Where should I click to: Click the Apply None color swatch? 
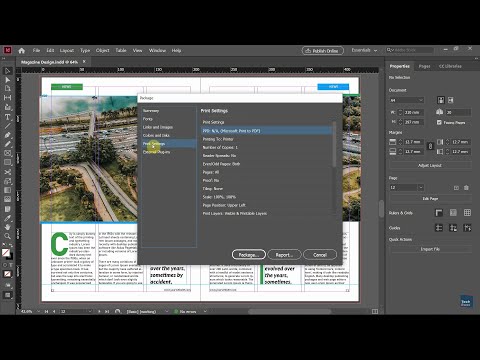point(7,274)
